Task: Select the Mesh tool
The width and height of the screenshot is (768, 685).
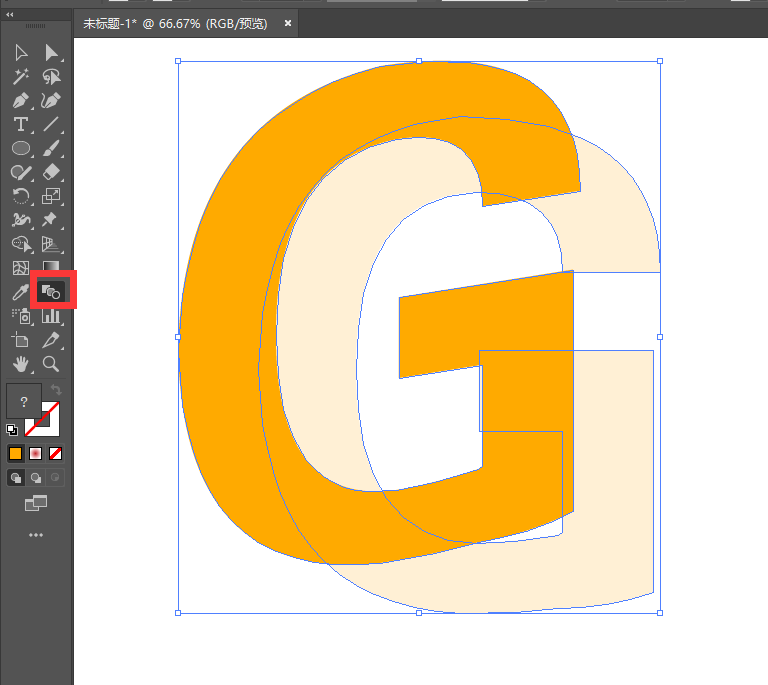Action: 21,268
